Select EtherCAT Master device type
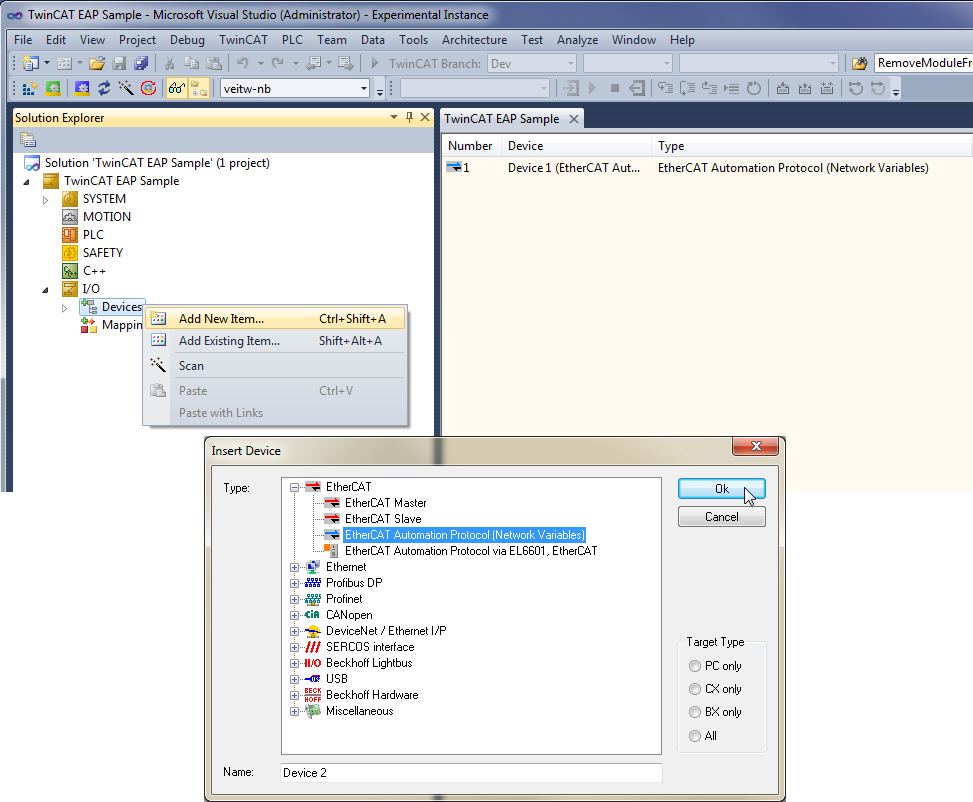The image size is (973, 802). pos(385,503)
